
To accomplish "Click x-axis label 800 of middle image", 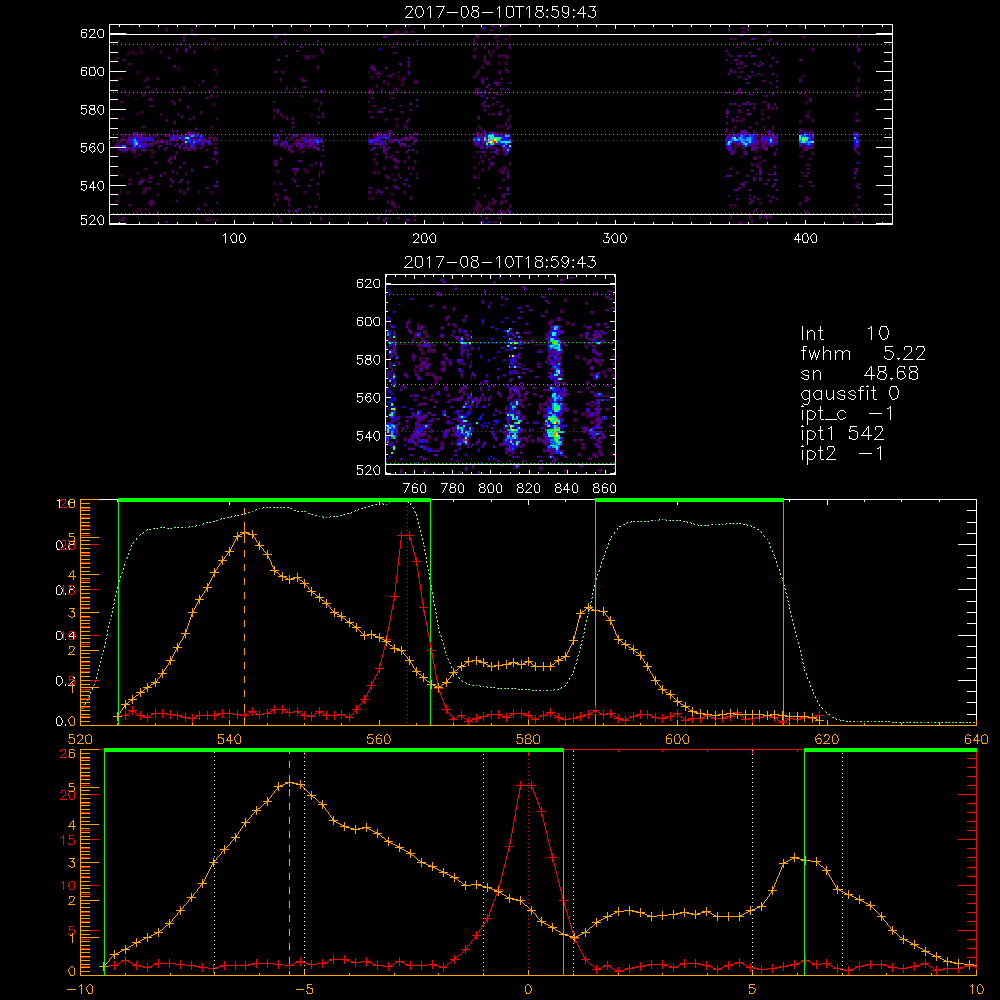I will coord(491,489).
